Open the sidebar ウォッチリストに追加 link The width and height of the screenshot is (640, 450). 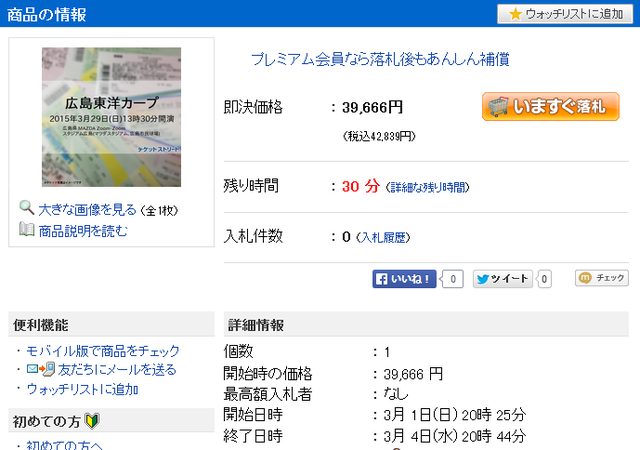[82, 389]
